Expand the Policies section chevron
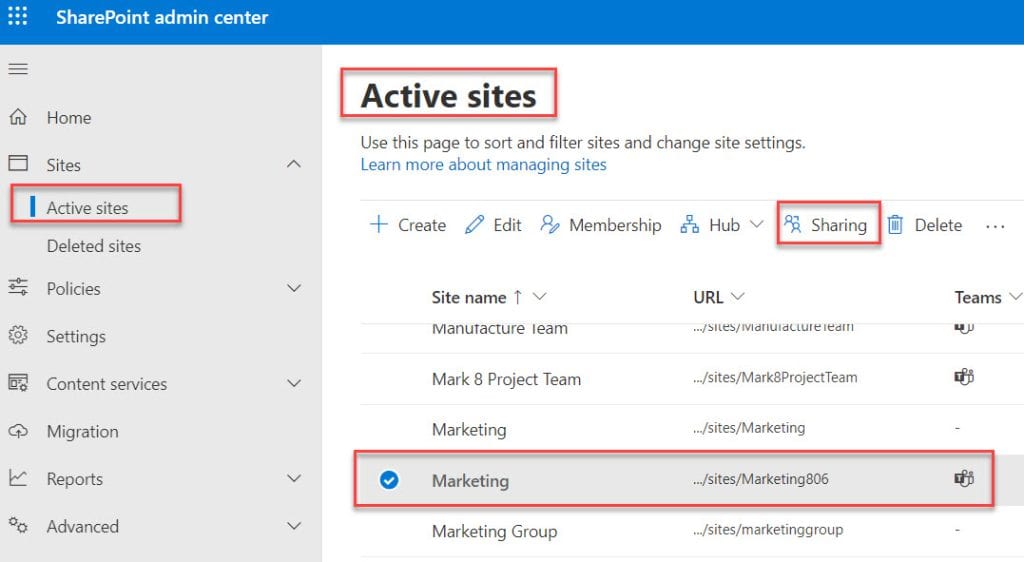Image resolution: width=1024 pixels, height=562 pixels. point(294,288)
